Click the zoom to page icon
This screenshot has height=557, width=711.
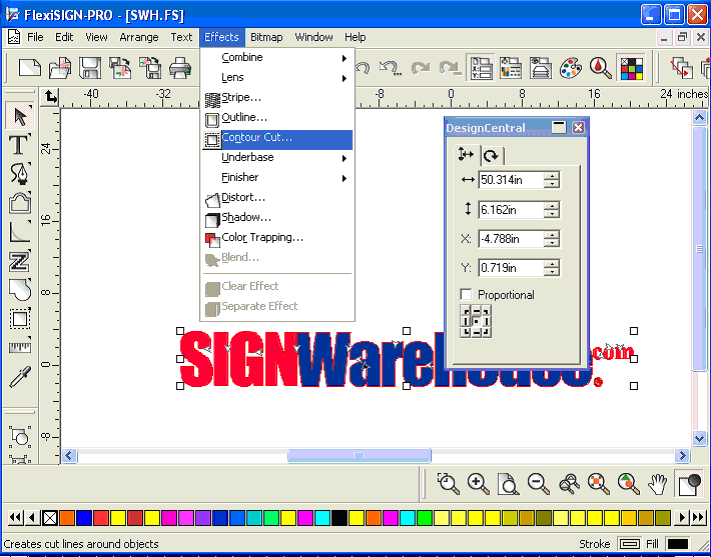pyautogui.click(x=508, y=484)
